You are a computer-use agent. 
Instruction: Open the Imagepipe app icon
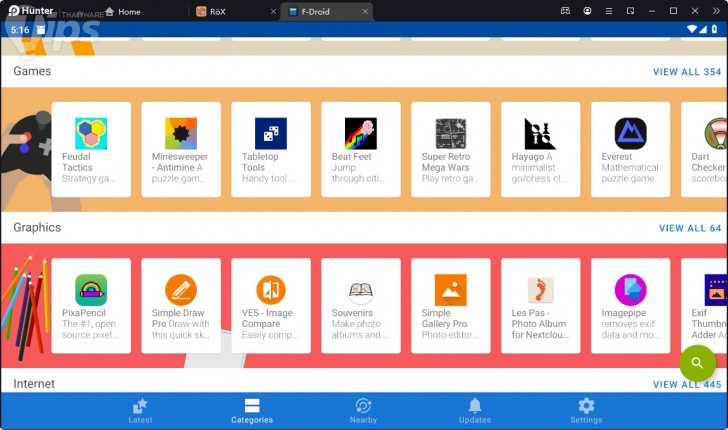[630, 290]
